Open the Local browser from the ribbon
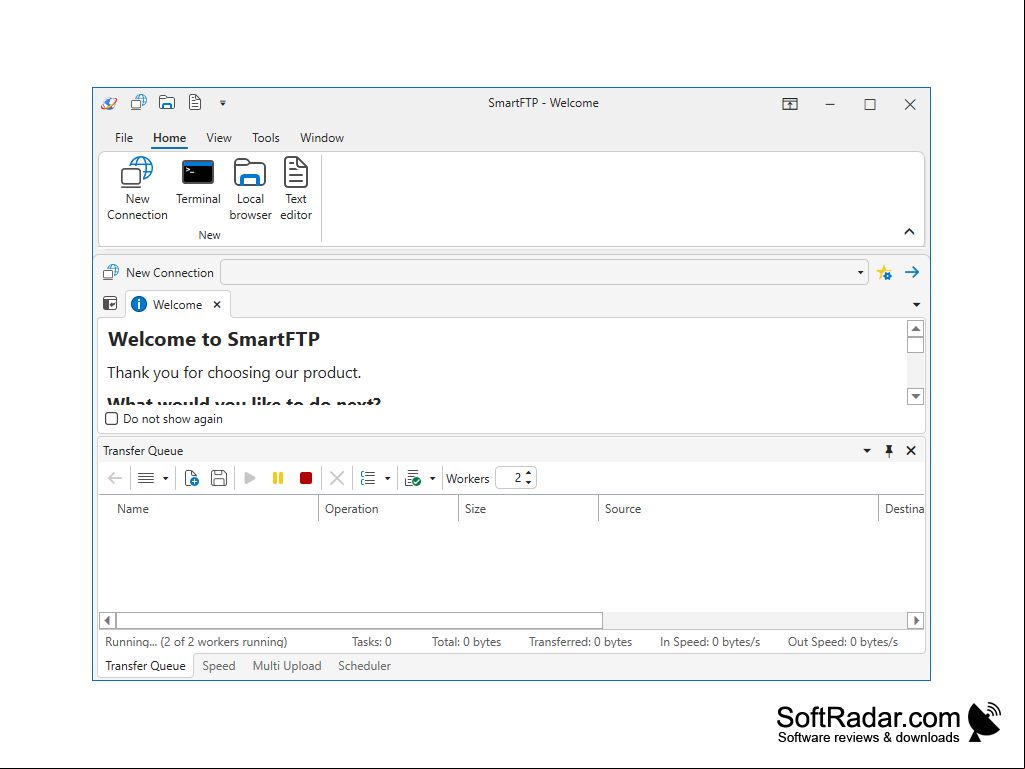The image size is (1025, 769). click(250, 189)
